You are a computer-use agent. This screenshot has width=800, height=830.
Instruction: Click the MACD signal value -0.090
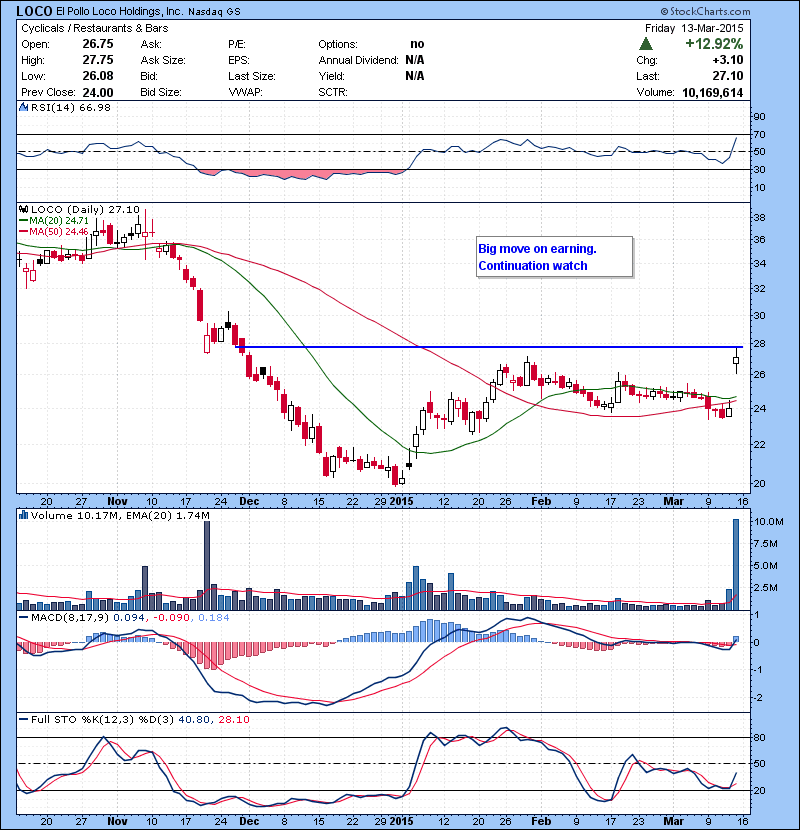click(x=172, y=617)
